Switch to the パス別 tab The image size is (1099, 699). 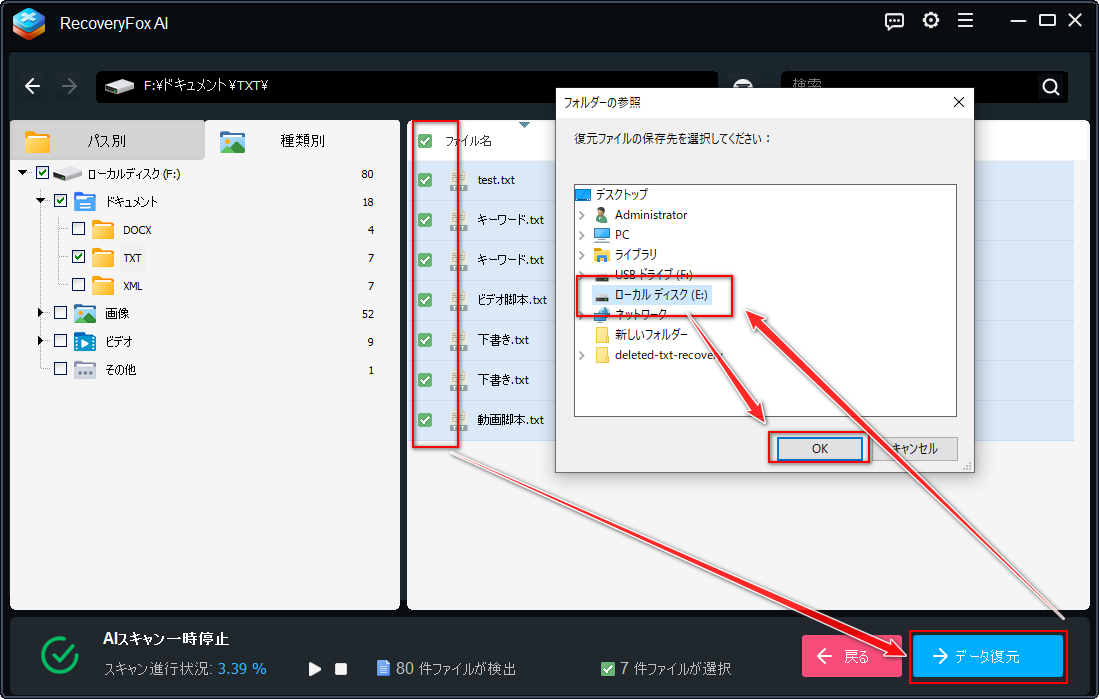tap(105, 141)
